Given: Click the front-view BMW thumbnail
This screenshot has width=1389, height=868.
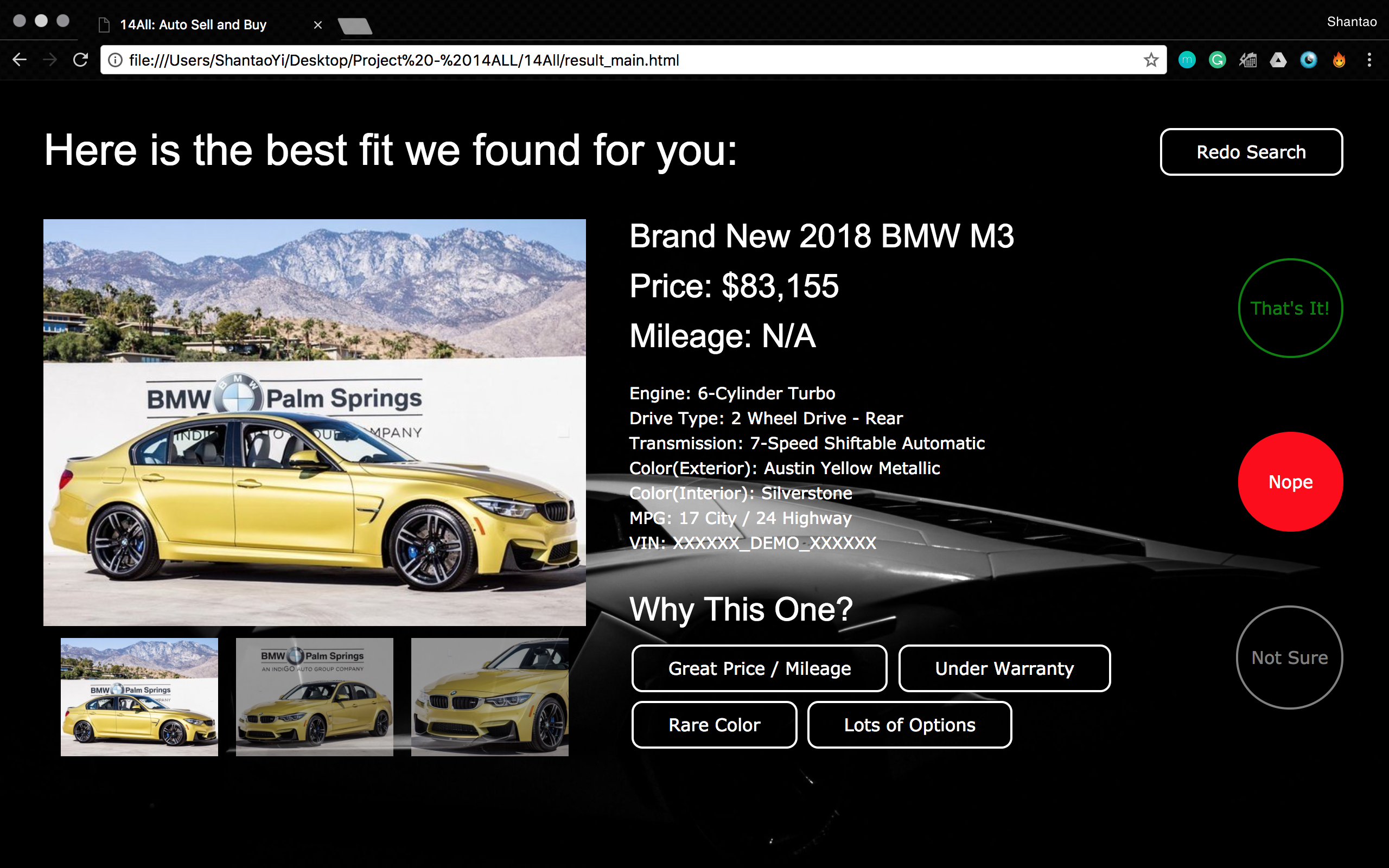Looking at the screenshot, I should [x=315, y=697].
